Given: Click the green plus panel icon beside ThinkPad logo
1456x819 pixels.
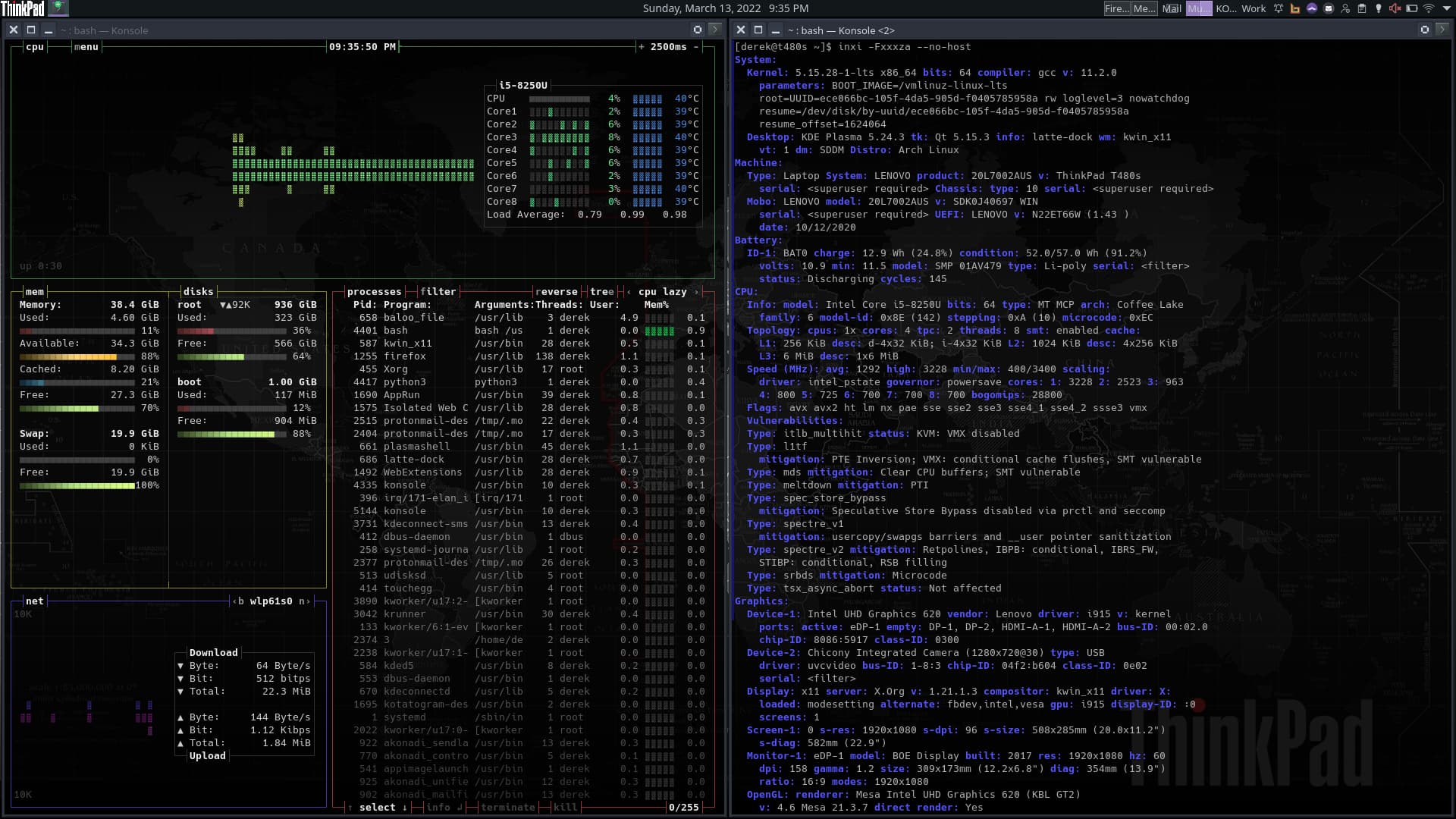Looking at the screenshot, I should (x=58, y=8).
